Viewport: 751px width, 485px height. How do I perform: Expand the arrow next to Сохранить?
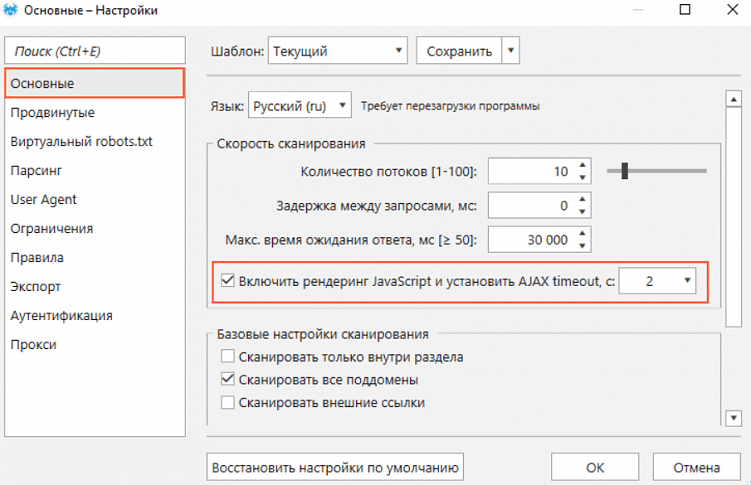coord(511,51)
